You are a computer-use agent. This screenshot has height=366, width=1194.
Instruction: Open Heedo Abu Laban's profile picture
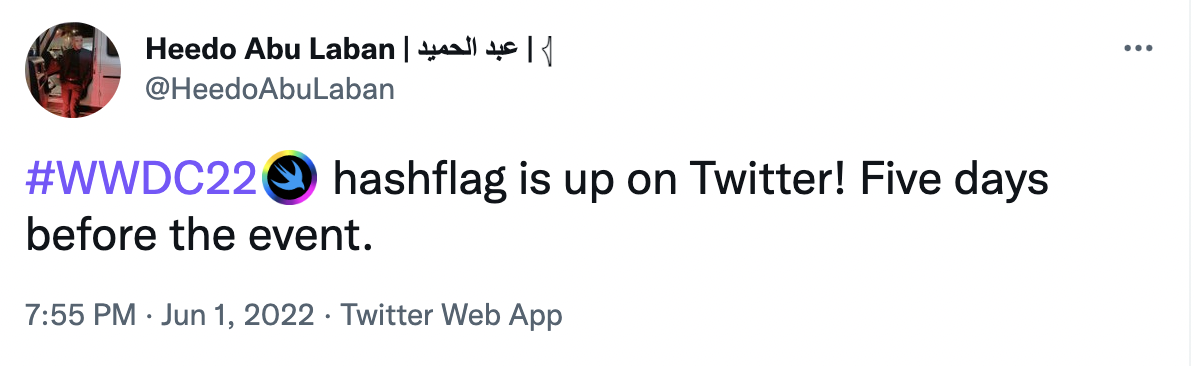[x=73, y=69]
